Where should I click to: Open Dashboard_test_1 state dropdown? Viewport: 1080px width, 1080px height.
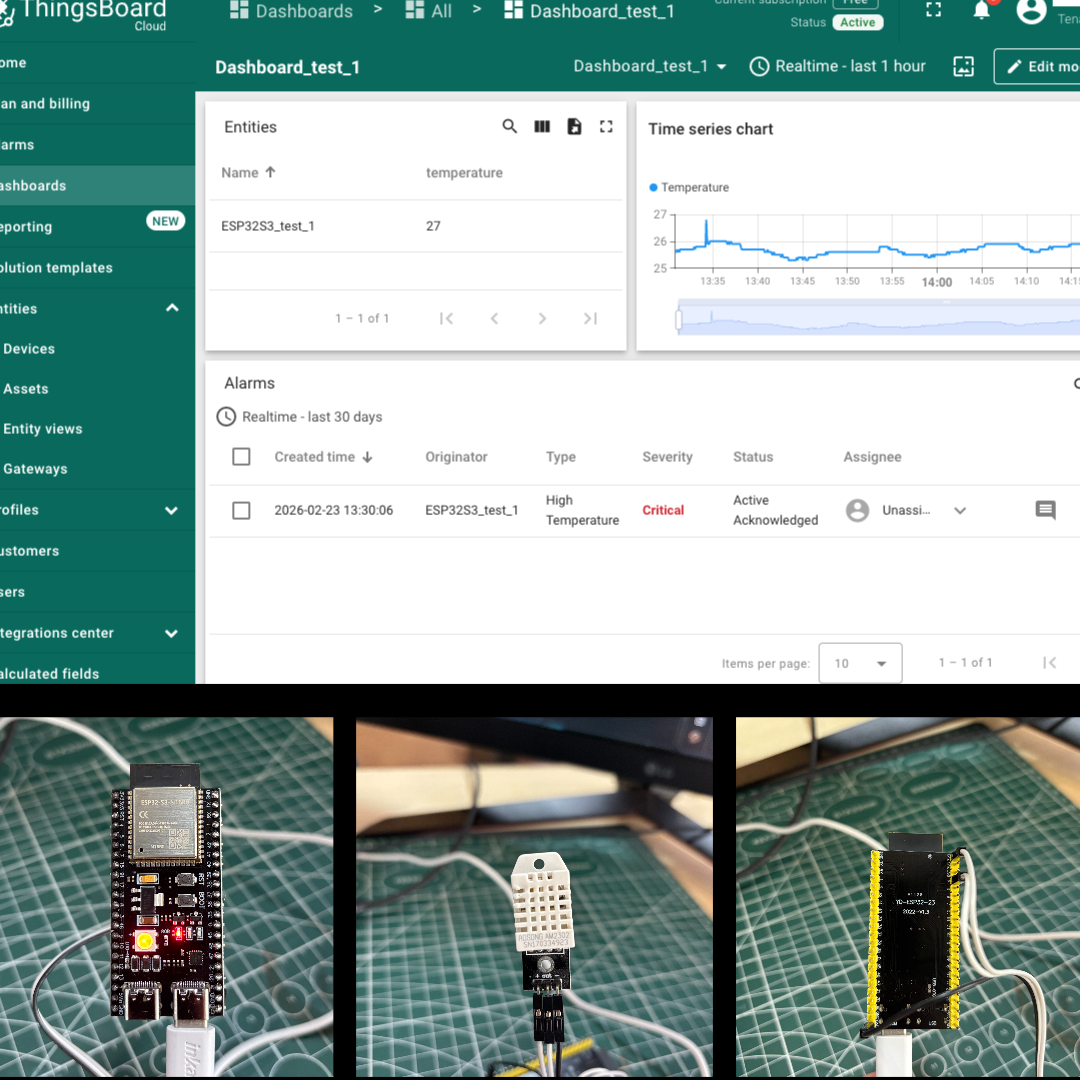pyautogui.click(x=650, y=66)
